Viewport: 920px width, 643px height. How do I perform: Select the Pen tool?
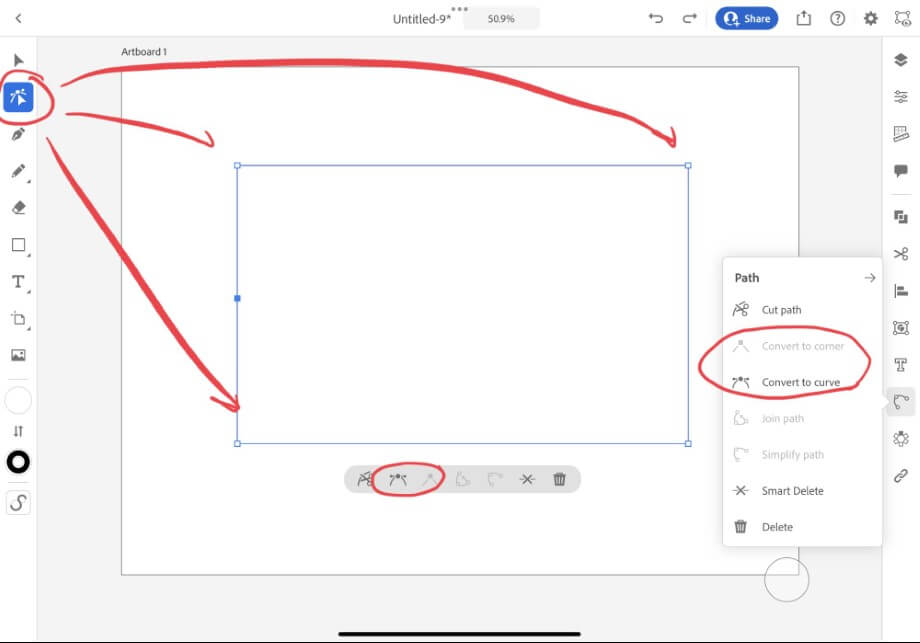[x=18, y=134]
